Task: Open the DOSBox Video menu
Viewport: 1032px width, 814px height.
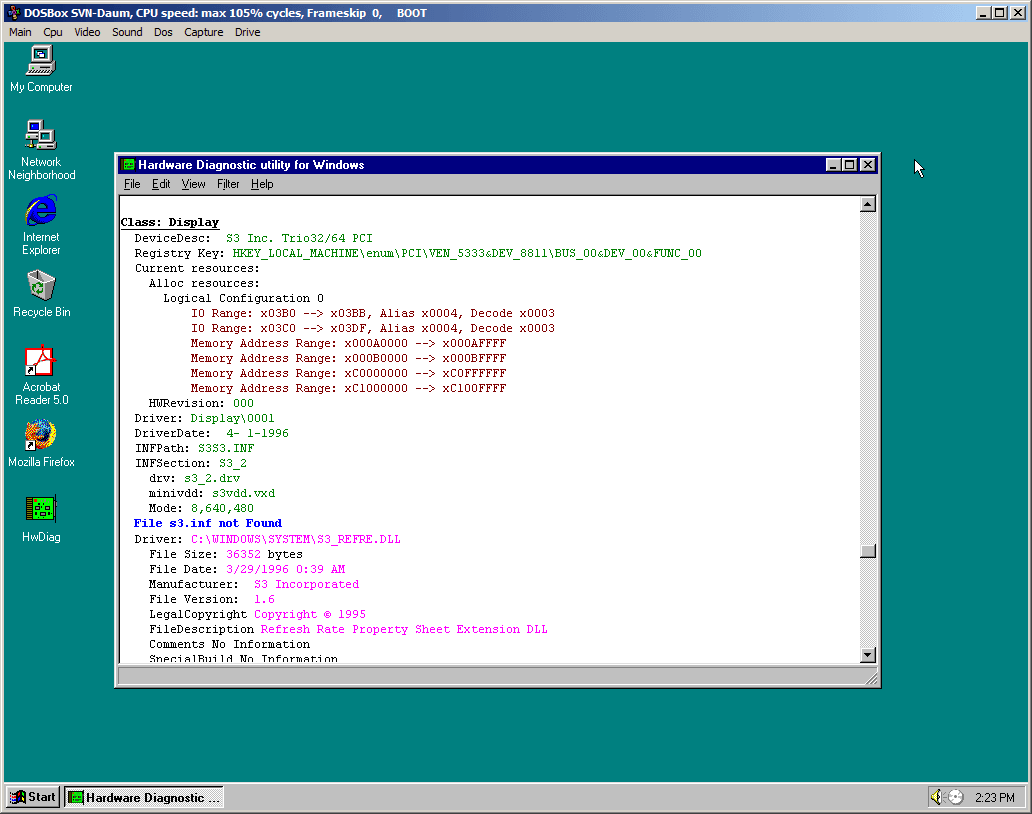Action: 87,32
